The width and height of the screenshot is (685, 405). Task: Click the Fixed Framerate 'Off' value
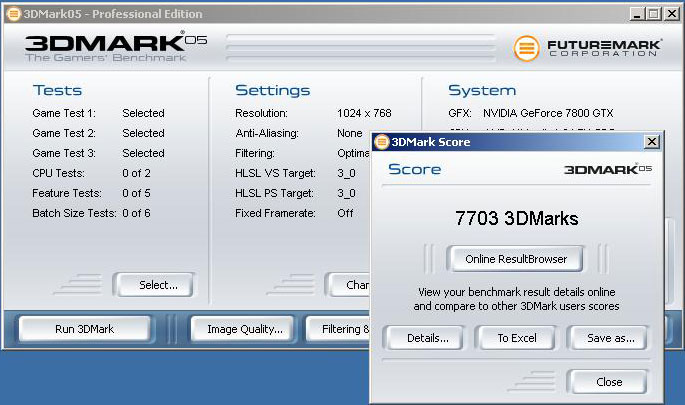(x=345, y=213)
